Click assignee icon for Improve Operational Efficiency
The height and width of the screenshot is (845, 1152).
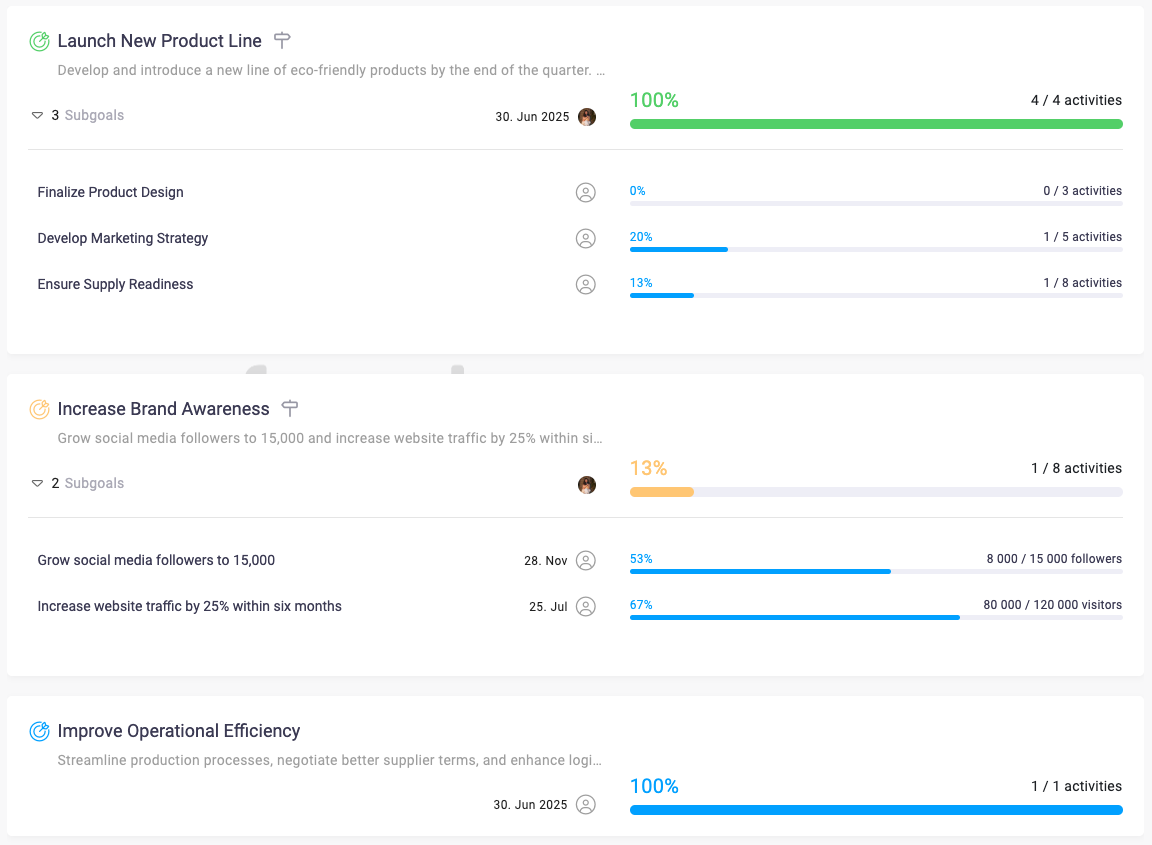pos(586,804)
